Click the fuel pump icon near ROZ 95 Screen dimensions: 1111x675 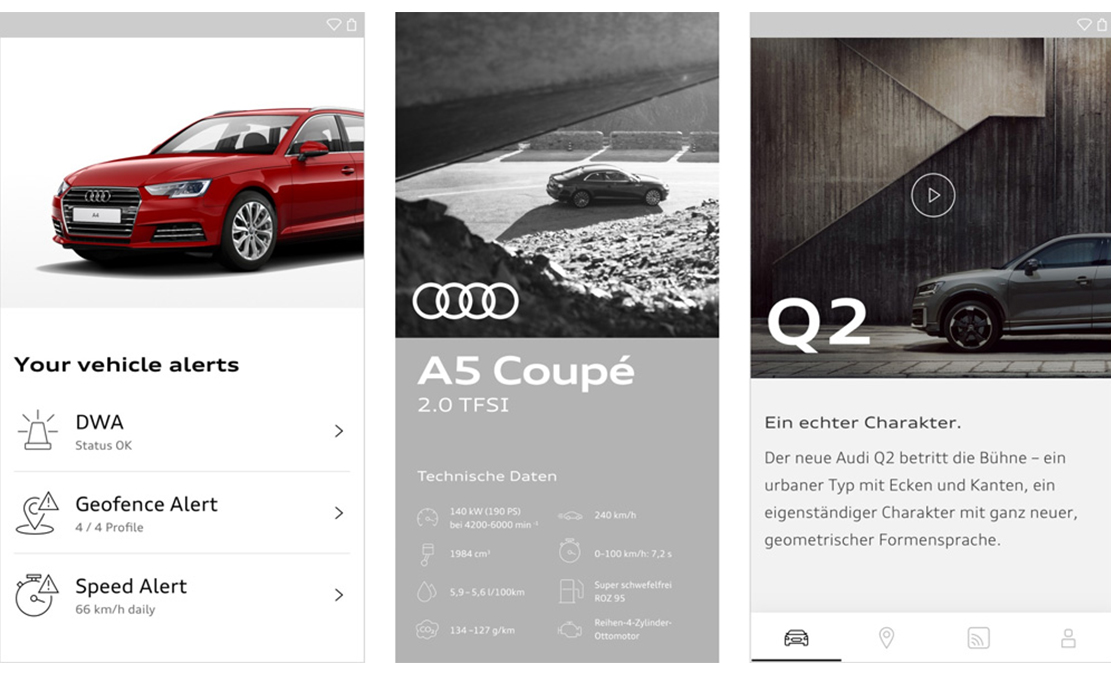coord(570,591)
